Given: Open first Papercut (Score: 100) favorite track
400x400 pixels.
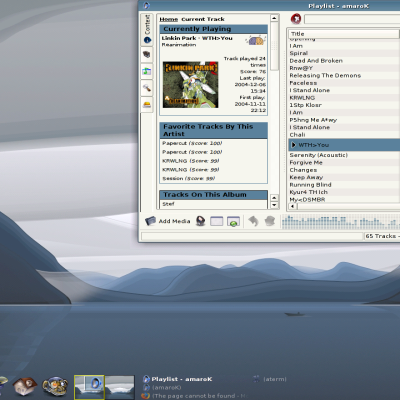Looking at the screenshot, I should [x=192, y=143].
